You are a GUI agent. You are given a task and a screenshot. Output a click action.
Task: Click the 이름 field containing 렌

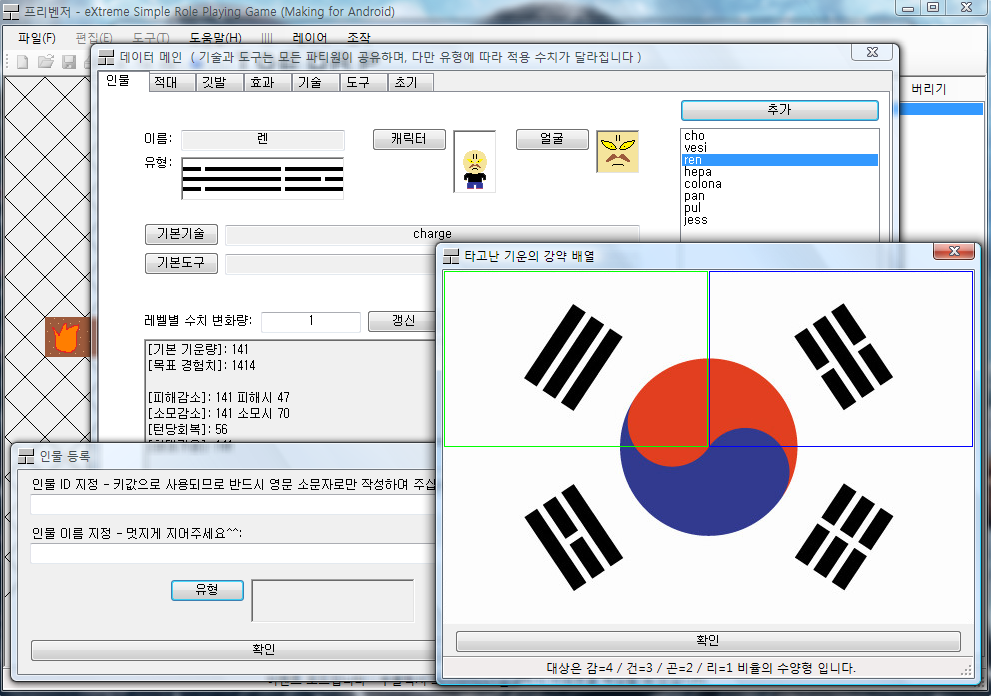[x=263, y=139]
